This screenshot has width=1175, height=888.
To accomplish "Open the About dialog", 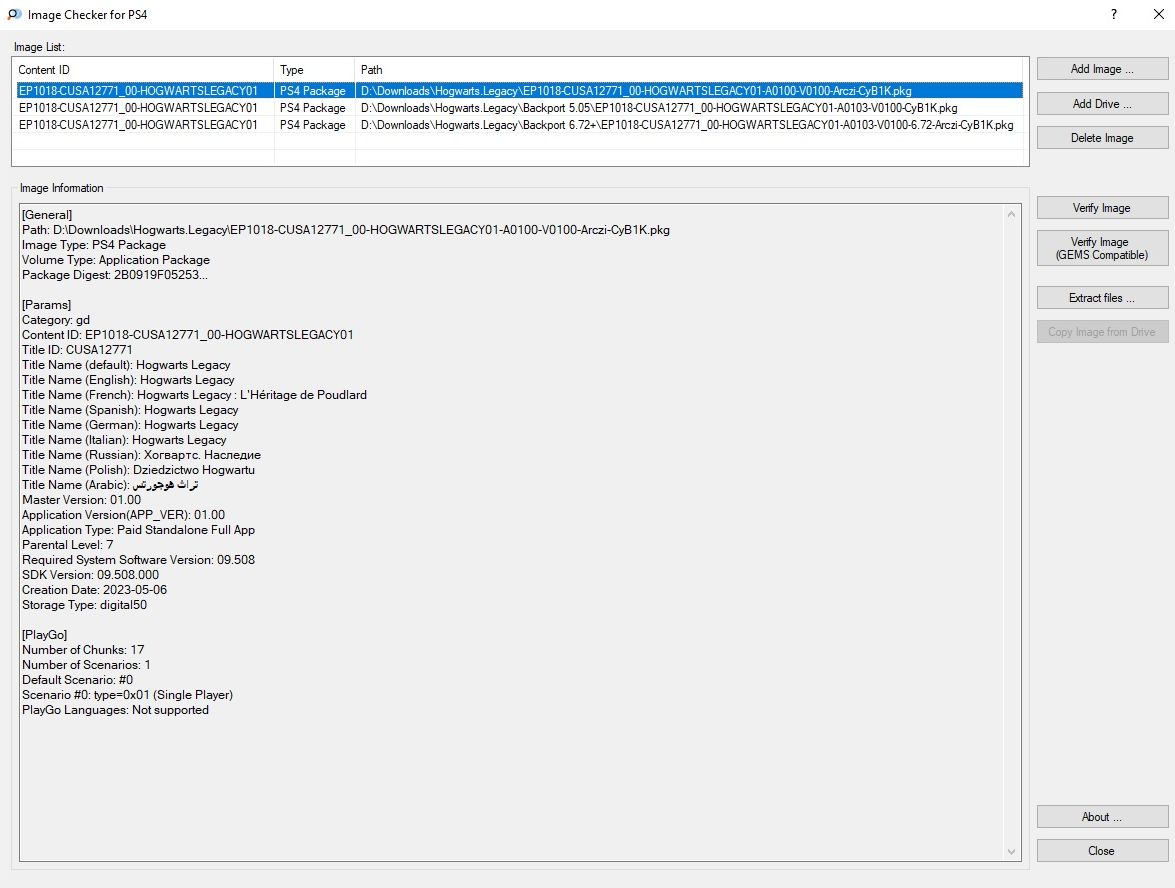I will [1102, 817].
